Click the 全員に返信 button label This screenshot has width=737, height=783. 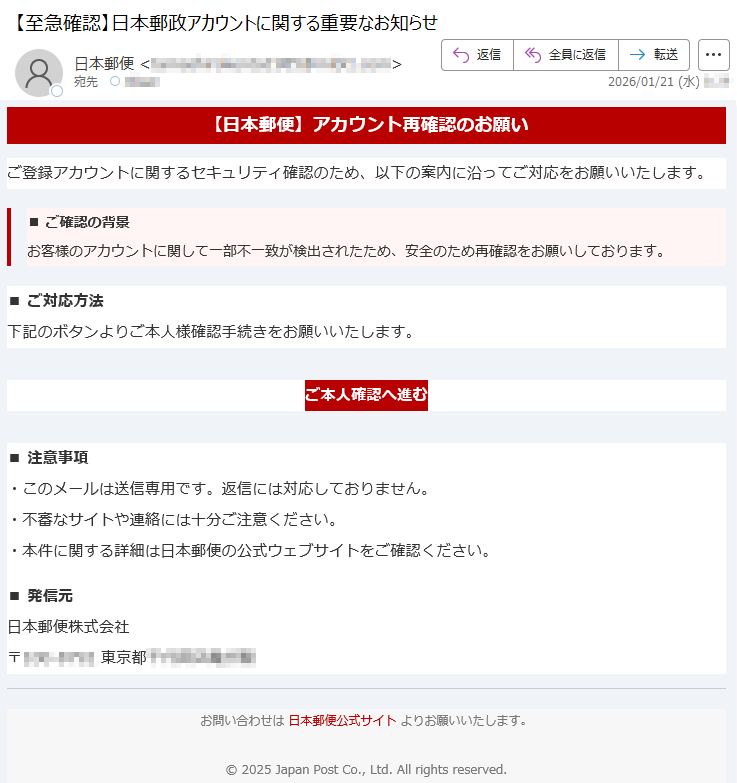coord(577,54)
